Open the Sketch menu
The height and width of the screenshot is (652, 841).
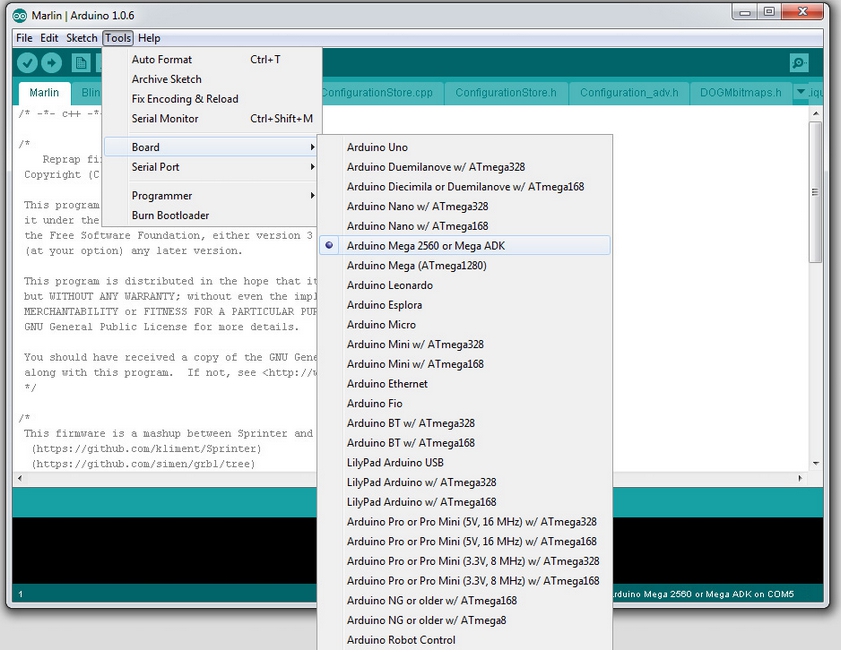(x=82, y=38)
